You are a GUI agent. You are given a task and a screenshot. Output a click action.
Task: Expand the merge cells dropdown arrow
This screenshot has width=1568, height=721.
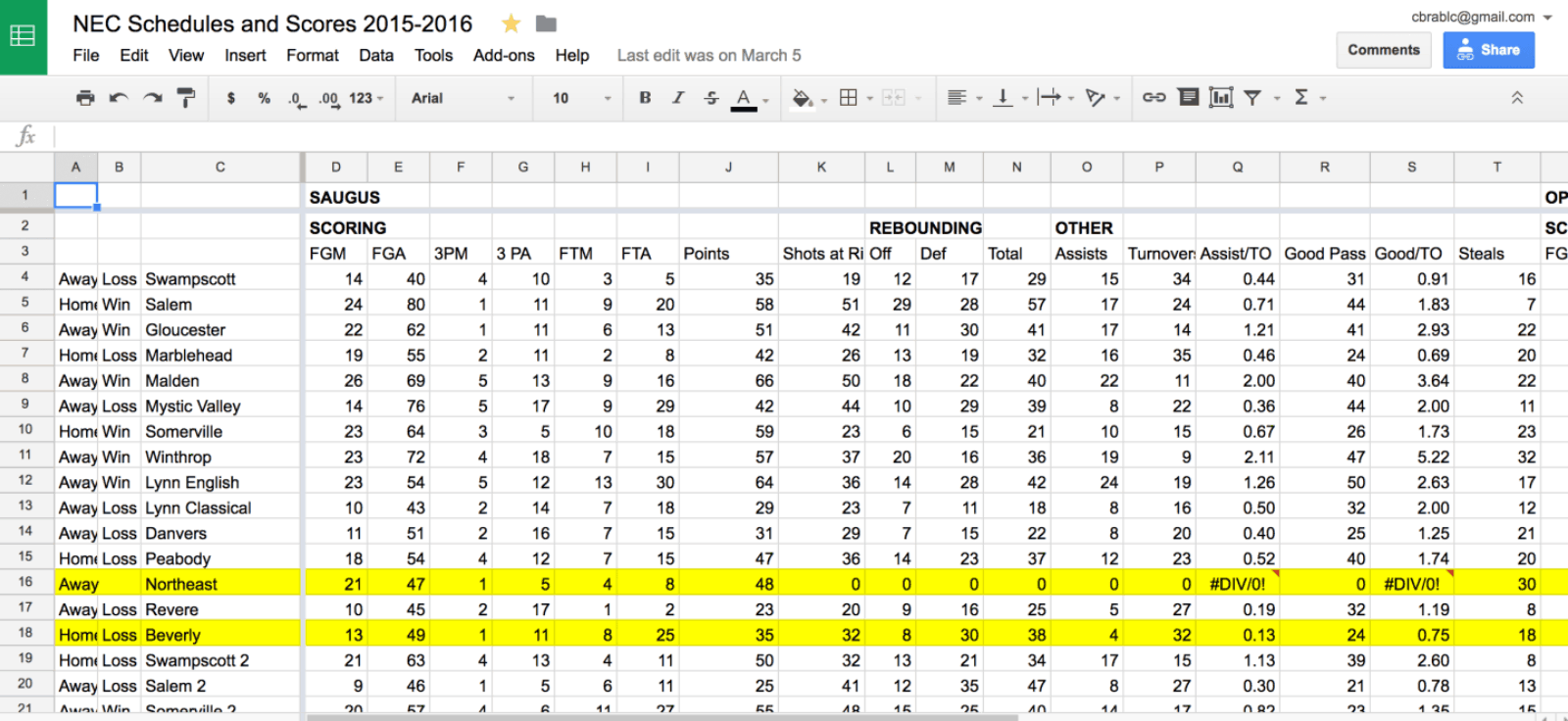click(x=918, y=99)
